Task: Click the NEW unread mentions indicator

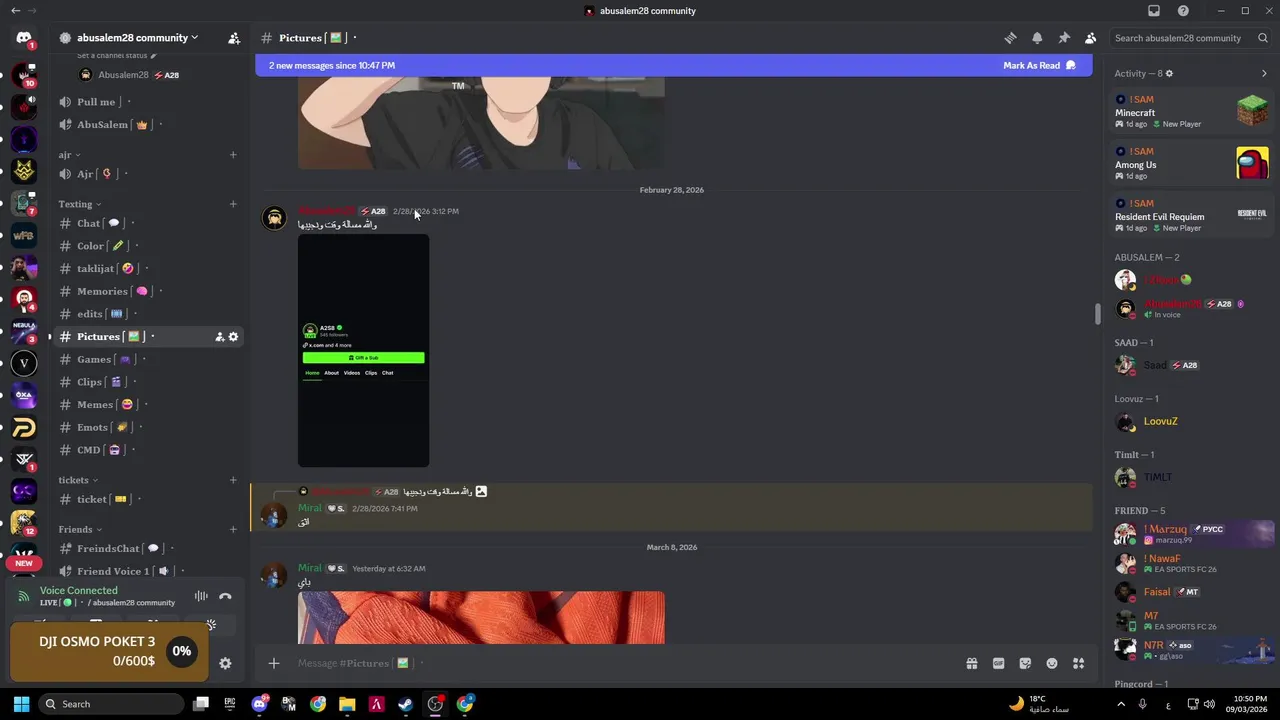Action: tap(24, 563)
